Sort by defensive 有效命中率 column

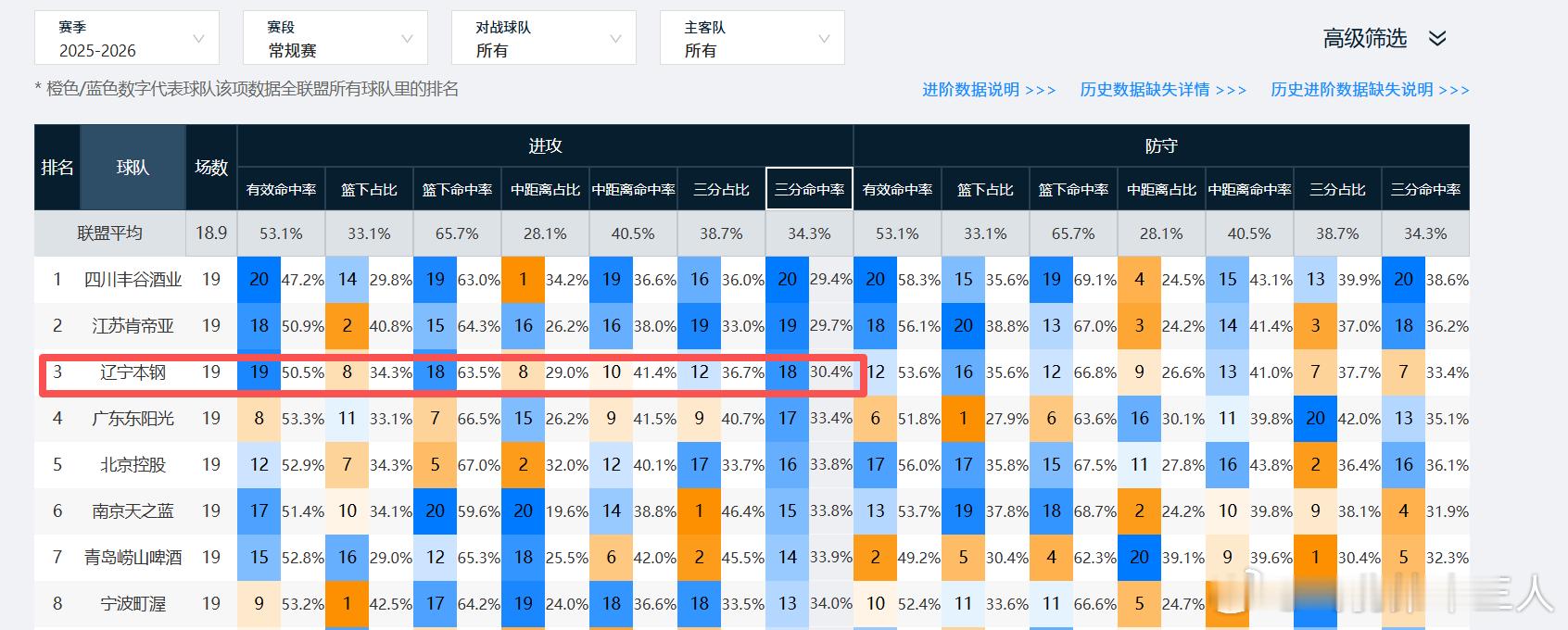tap(897, 189)
